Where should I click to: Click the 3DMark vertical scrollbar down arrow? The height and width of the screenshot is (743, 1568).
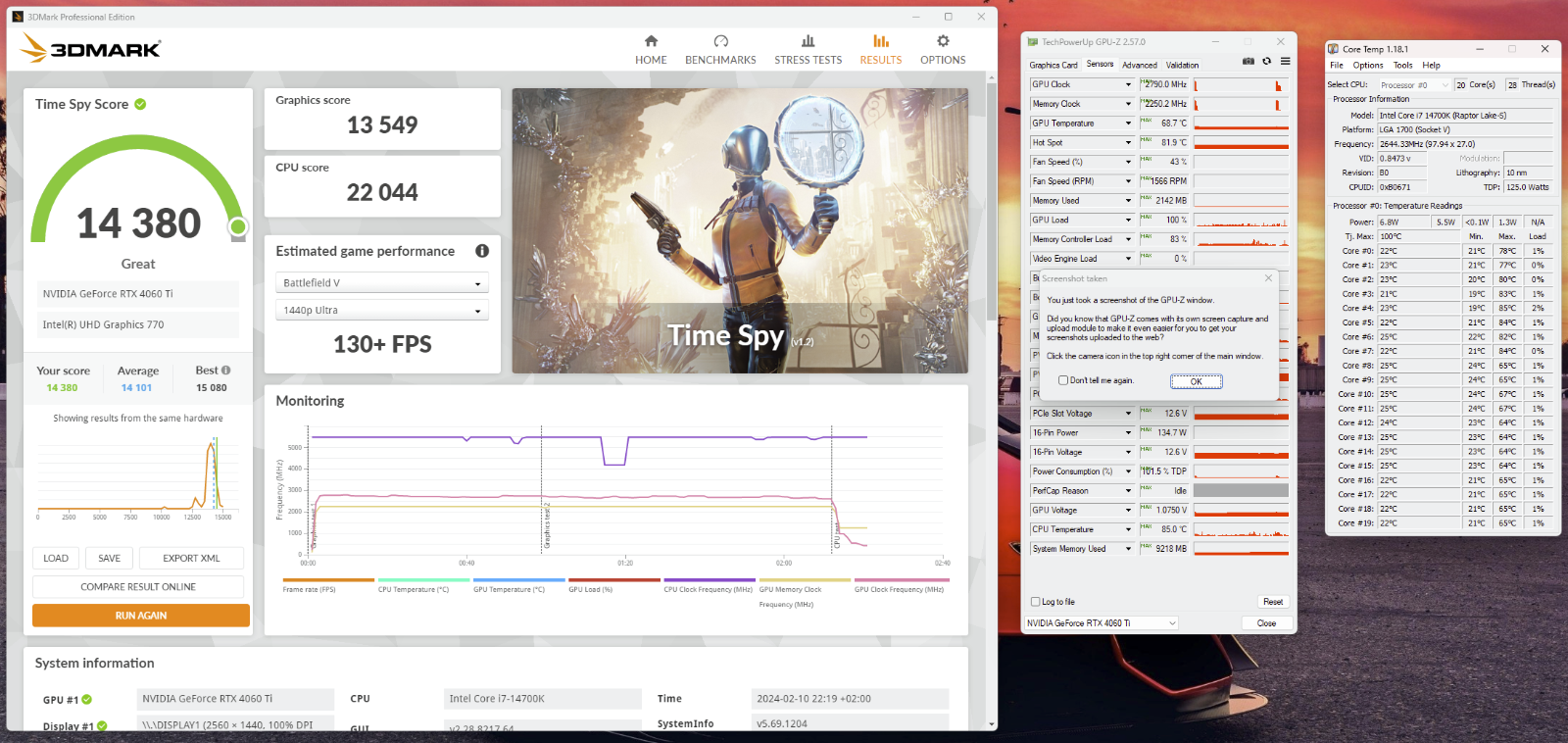[991, 724]
